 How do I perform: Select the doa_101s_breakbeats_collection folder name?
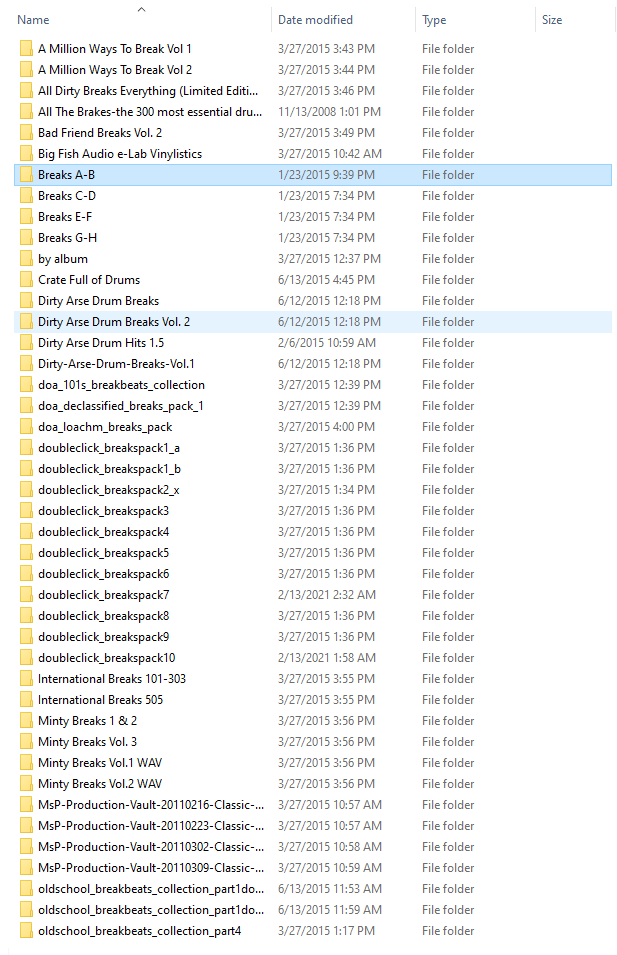point(121,385)
